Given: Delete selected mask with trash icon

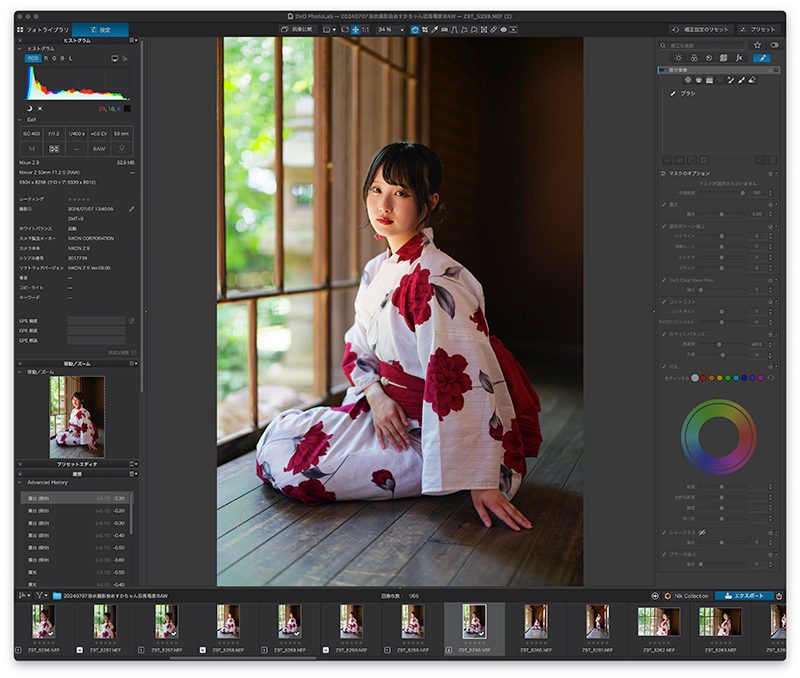Looking at the screenshot, I should point(772,160).
